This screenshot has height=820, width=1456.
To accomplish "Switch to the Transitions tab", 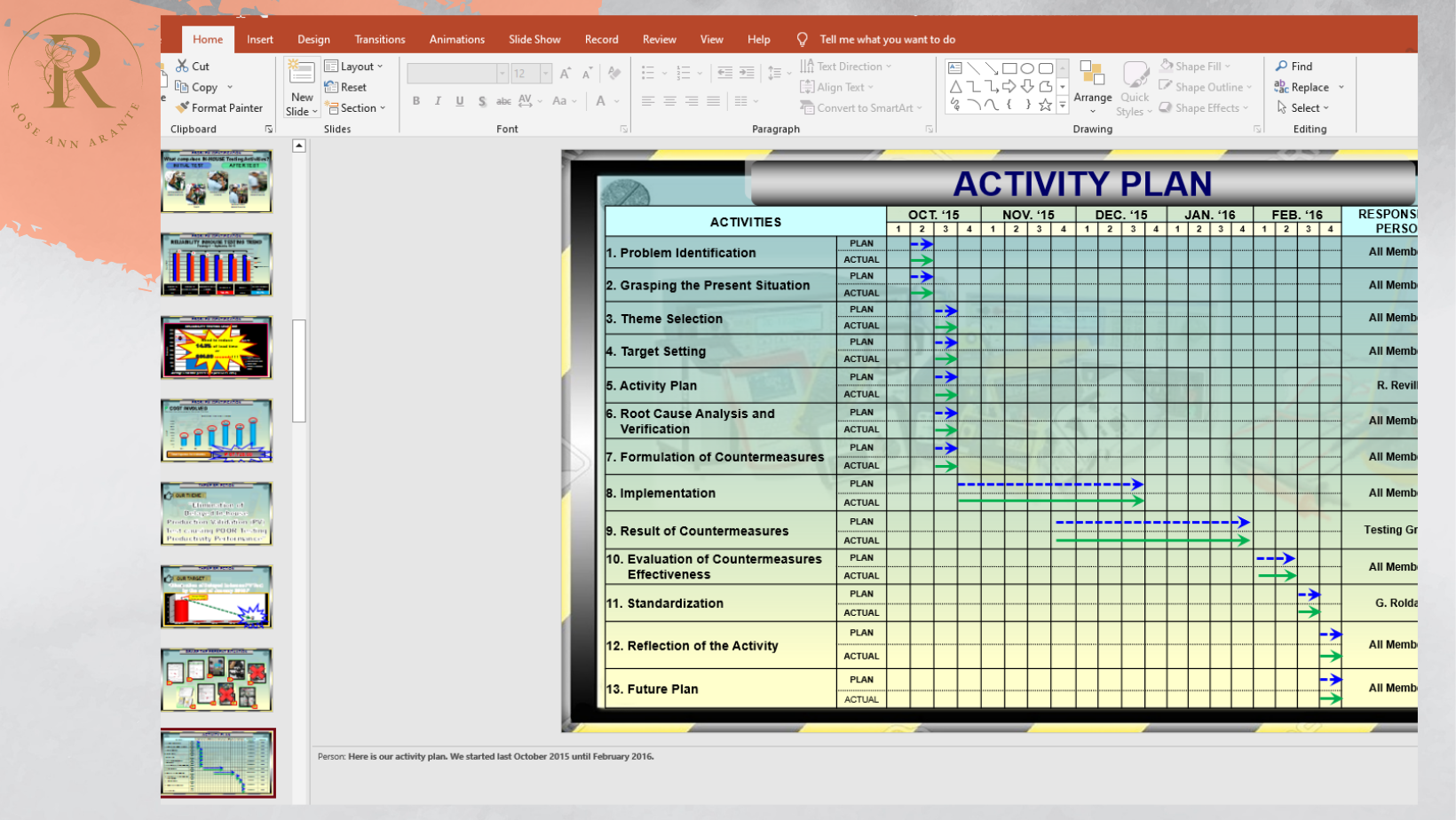I will point(380,40).
